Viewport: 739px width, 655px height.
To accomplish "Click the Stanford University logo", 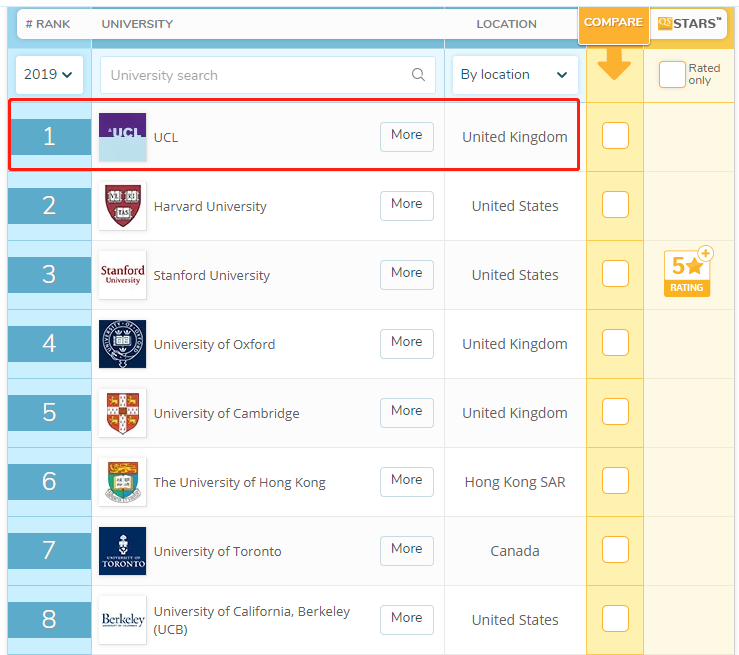I will tap(123, 275).
